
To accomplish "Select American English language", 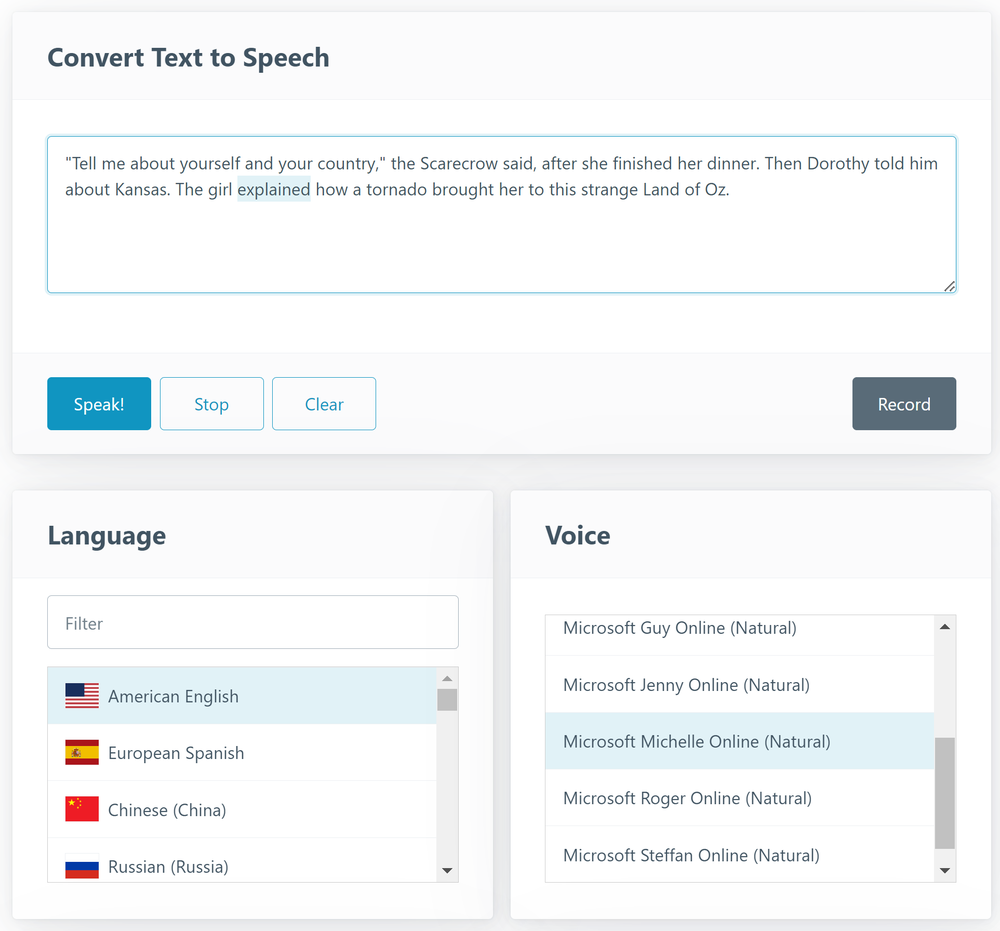I will [x=242, y=696].
